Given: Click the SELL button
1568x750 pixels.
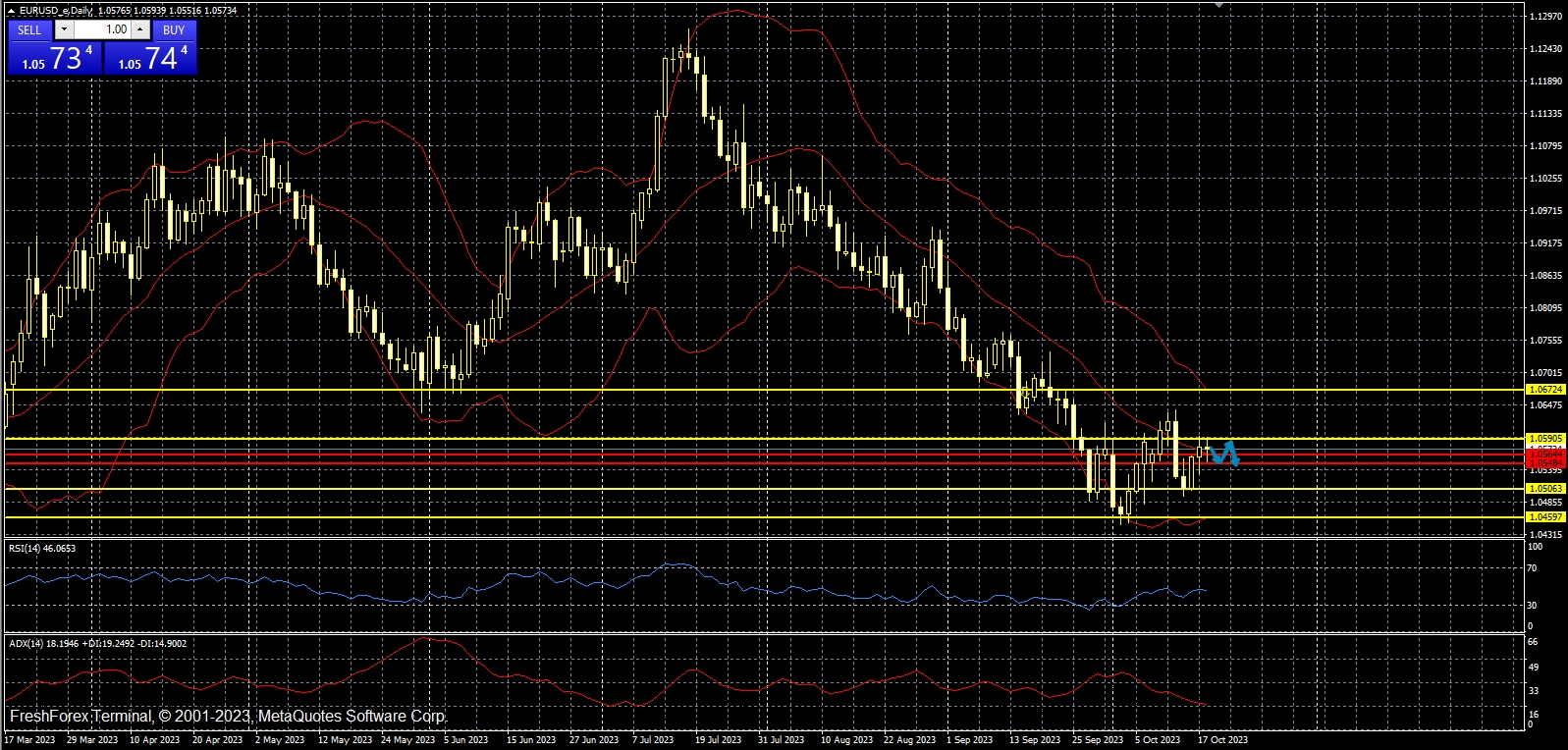Looking at the screenshot, I should coord(29,29).
